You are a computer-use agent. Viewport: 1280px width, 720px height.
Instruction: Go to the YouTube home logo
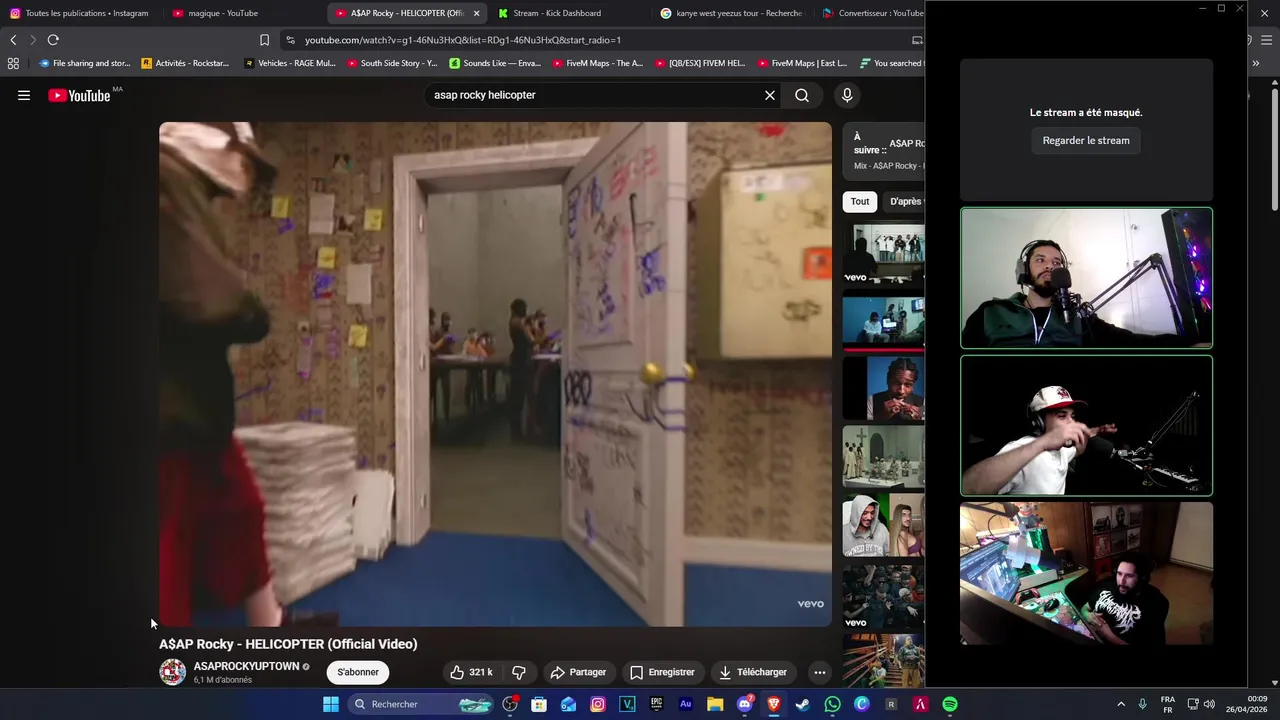tap(79, 95)
